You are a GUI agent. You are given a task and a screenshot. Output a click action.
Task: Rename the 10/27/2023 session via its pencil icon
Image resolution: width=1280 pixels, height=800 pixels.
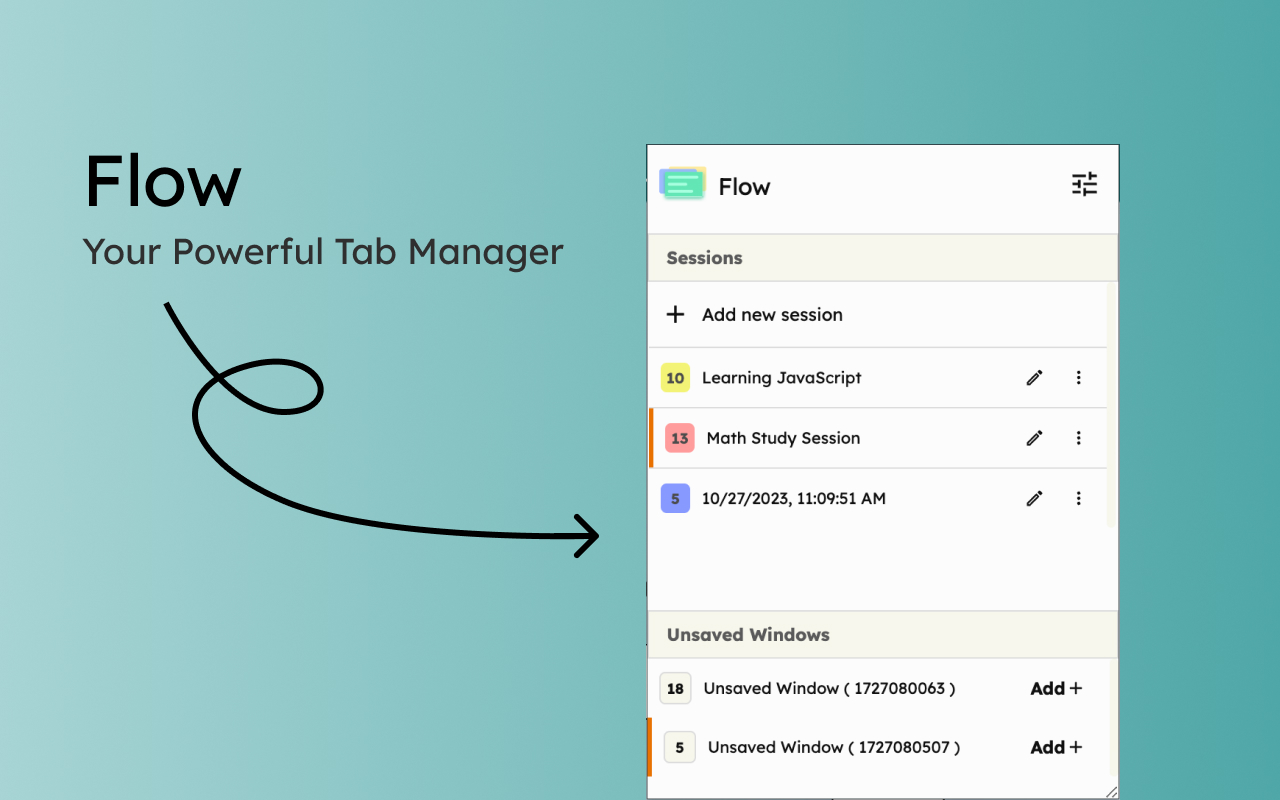click(1034, 498)
